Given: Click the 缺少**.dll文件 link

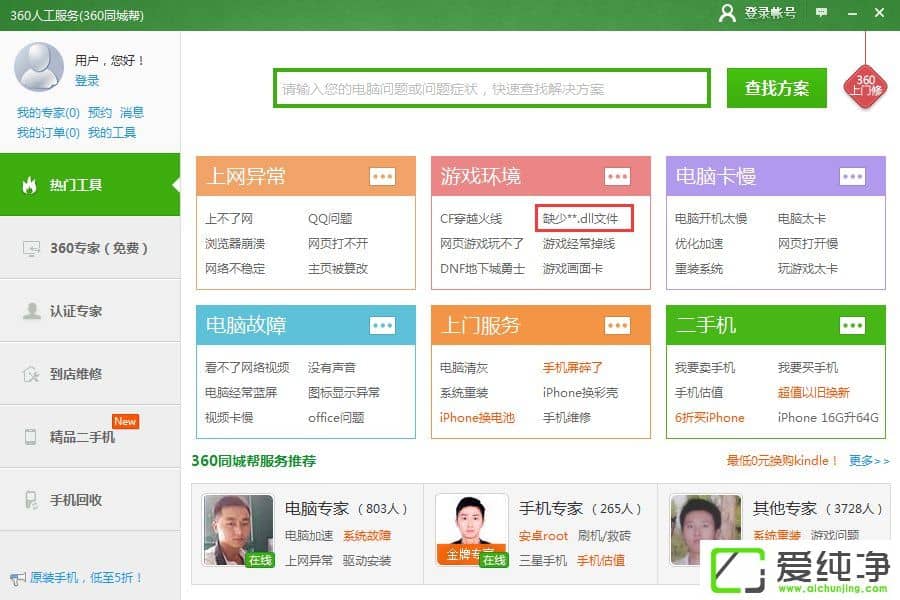Looking at the screenshot, I should (x=582, y=218).
